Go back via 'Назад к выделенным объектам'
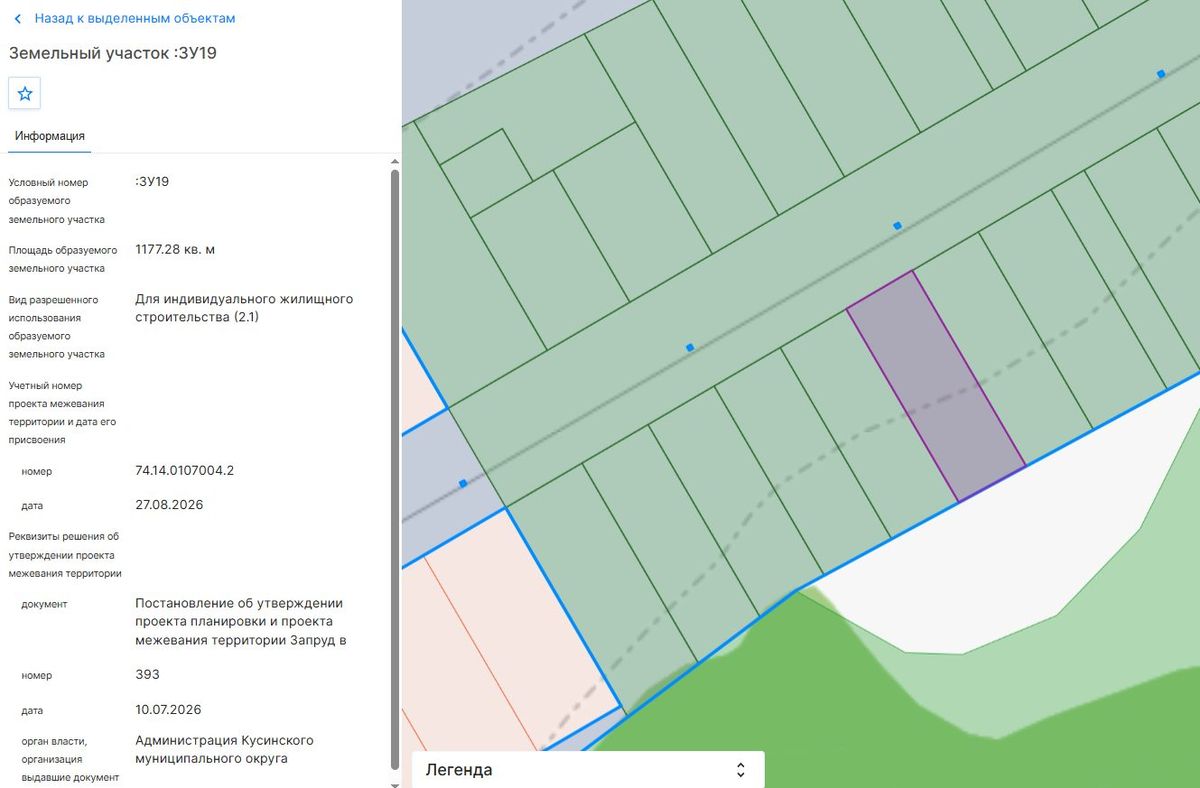This screenshot has width=1200, height=788. pos(125,18)
